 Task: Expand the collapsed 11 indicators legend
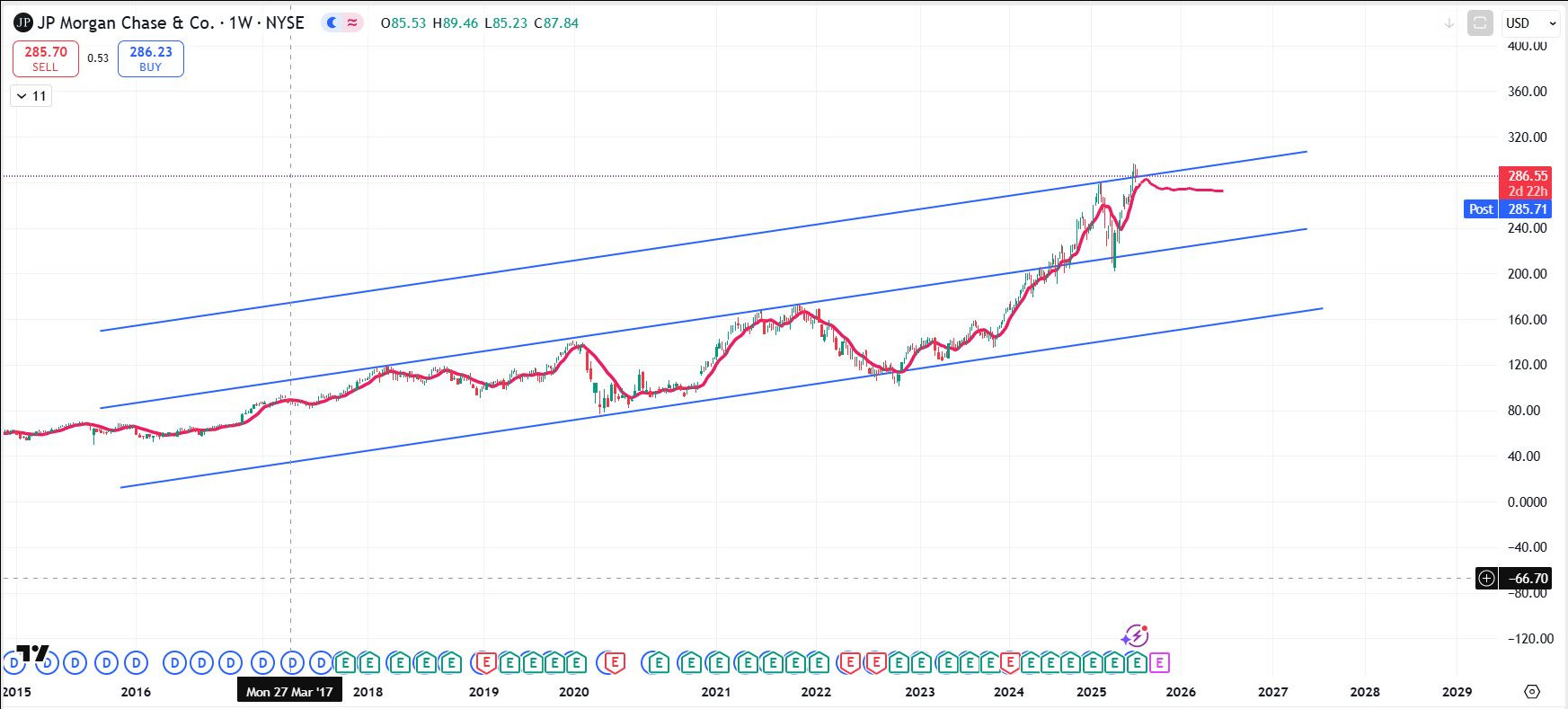tap(31, 96)
